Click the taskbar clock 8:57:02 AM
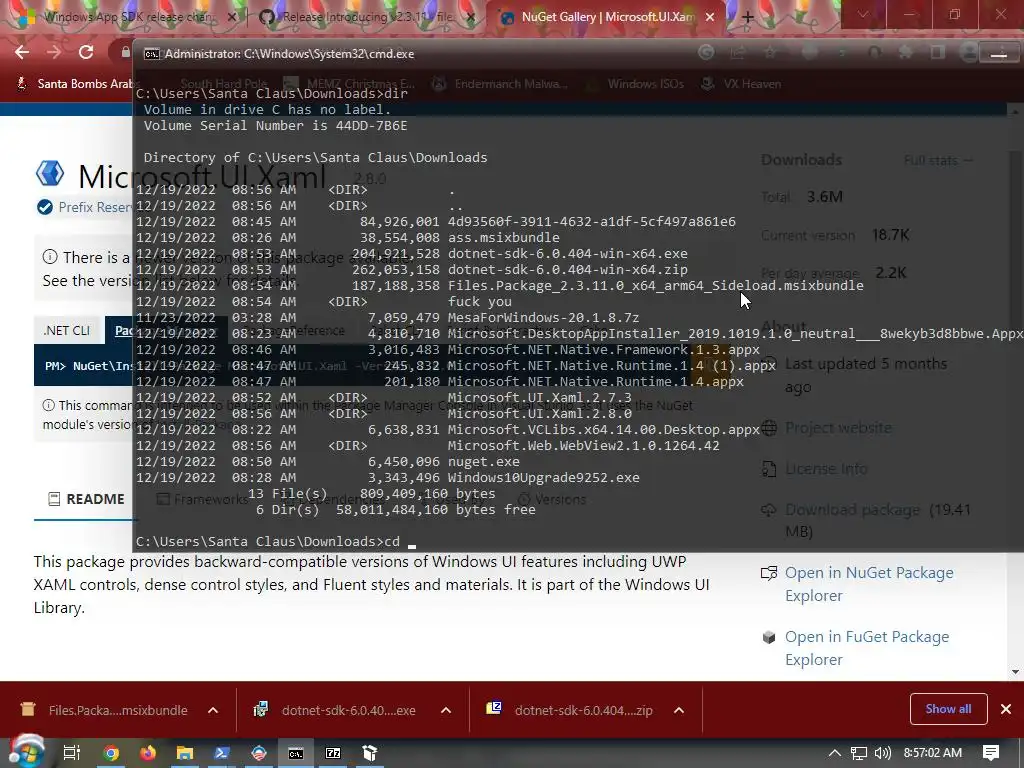This screenshot has height=768, width=1024. (933, 753)
